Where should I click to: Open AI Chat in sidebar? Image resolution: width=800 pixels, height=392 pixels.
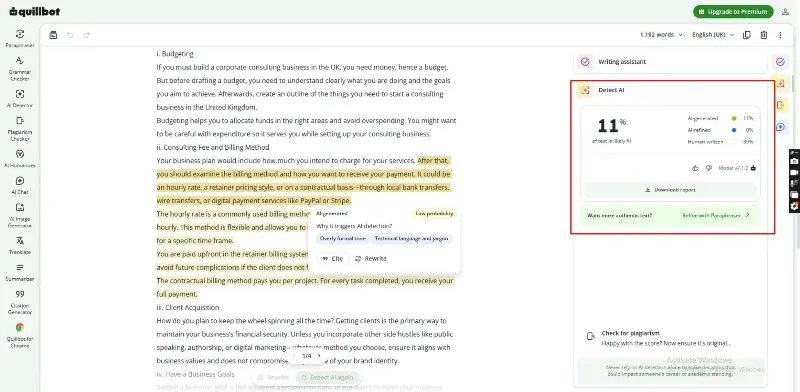coord(20,185)
